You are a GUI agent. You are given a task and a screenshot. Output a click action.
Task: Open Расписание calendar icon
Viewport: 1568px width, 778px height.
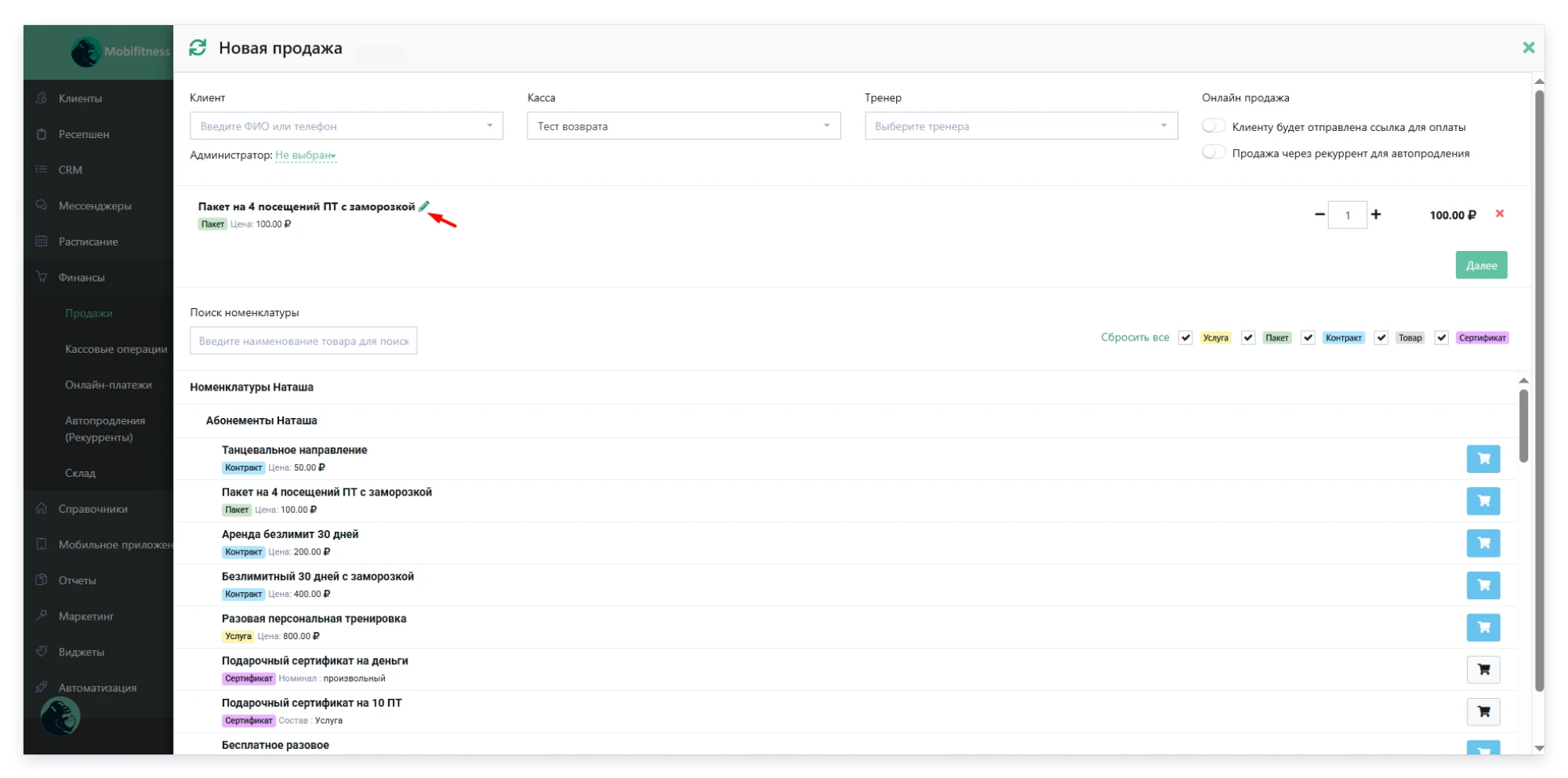point(42,241)
